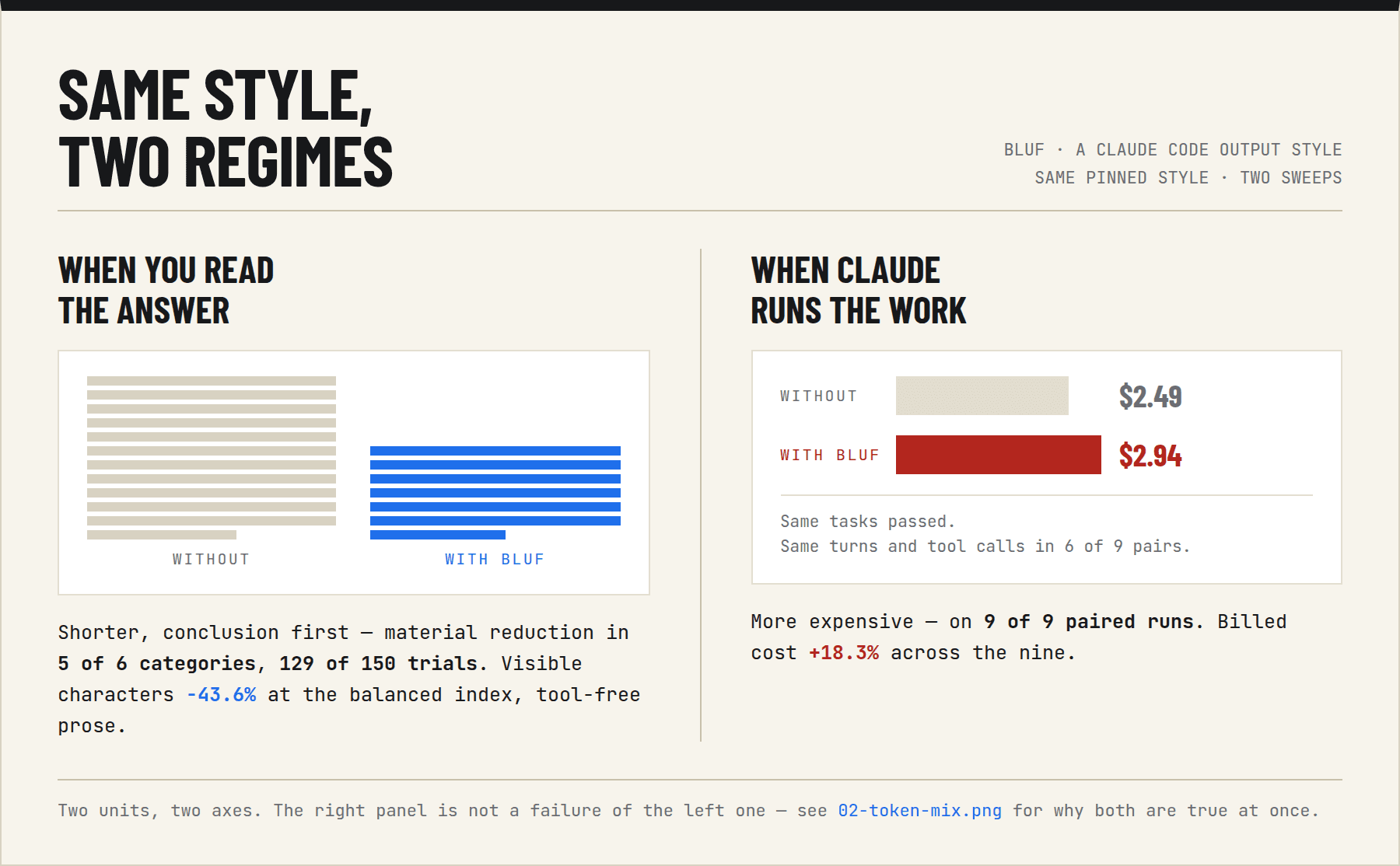This screenshot has width=1400, height=866.
Task: Click the WITHOUT label beside the beige cost bar
Action: click(x=818, y=396)
